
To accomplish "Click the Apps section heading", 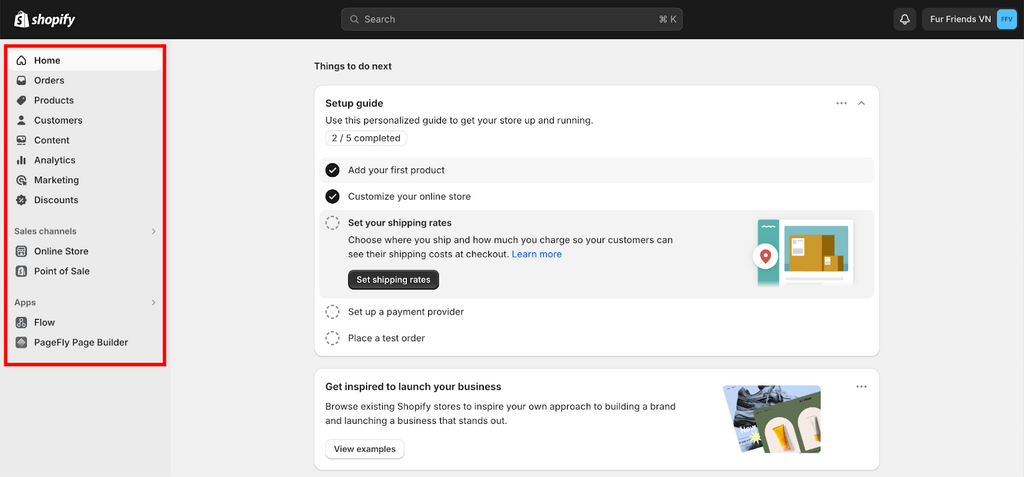I will tap(25, 303).
